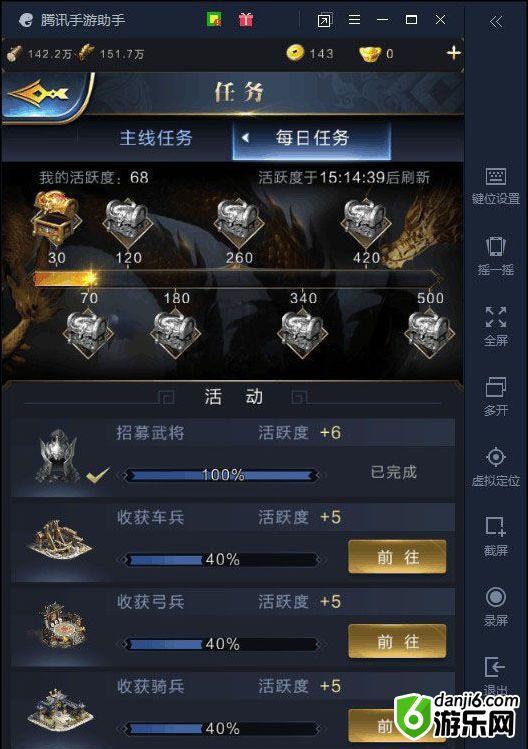Click the plus icon to add gold

click(x=453, y=53)
